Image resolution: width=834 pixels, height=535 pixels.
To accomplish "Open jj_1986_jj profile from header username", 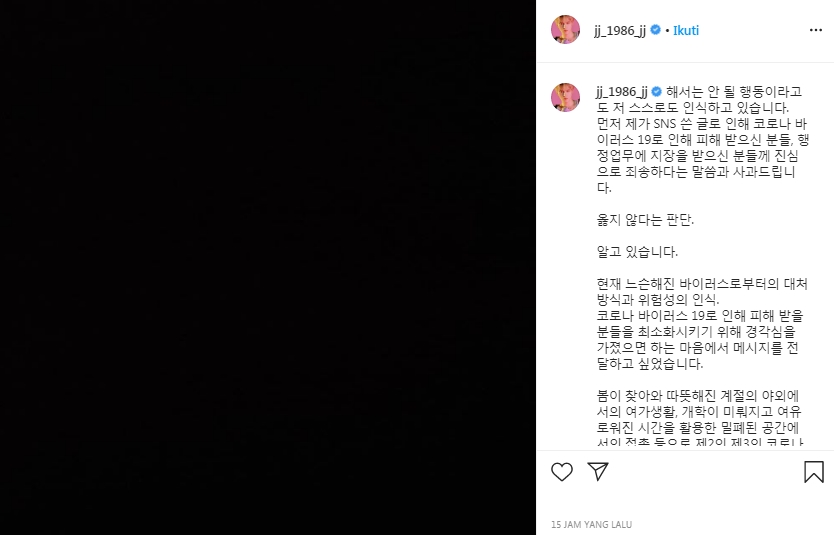I will [620, 30].
